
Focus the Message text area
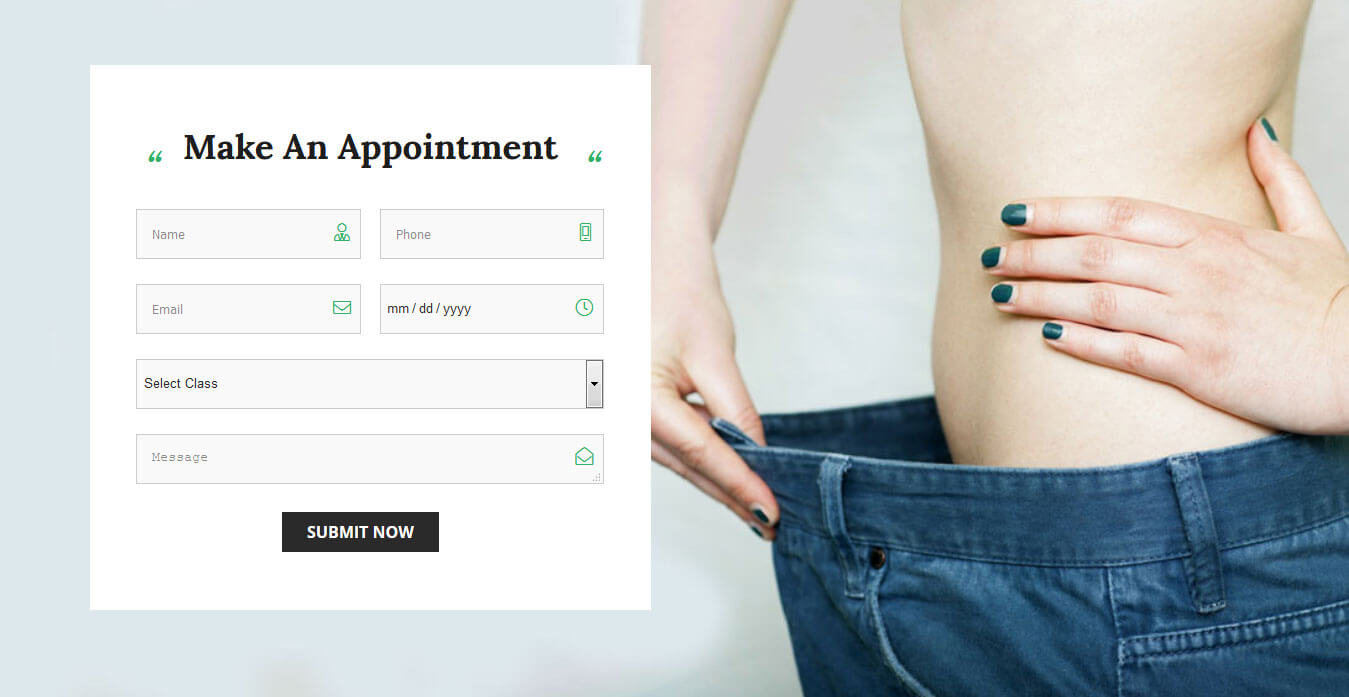click(x=370, y=459)
